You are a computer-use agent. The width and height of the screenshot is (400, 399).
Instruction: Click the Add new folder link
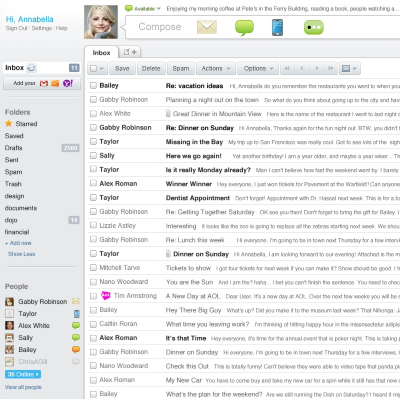18,243
